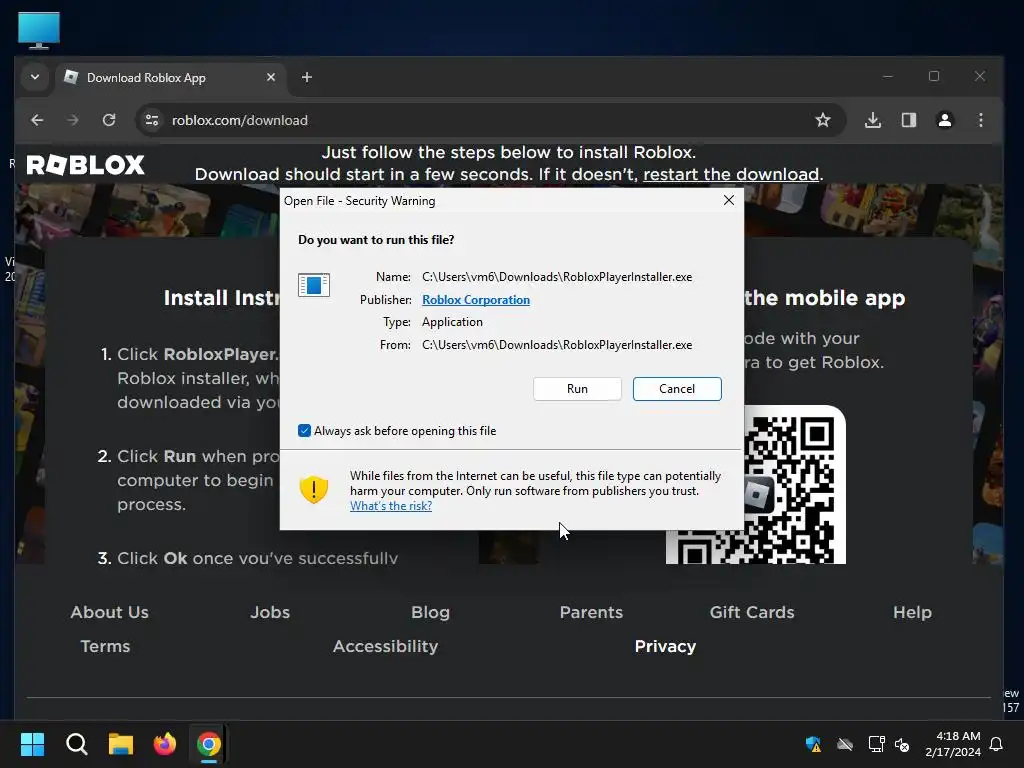Click the Do you want to run this file? text
The height and width of the screenshot is (768, 1024).
click(376, 240)
